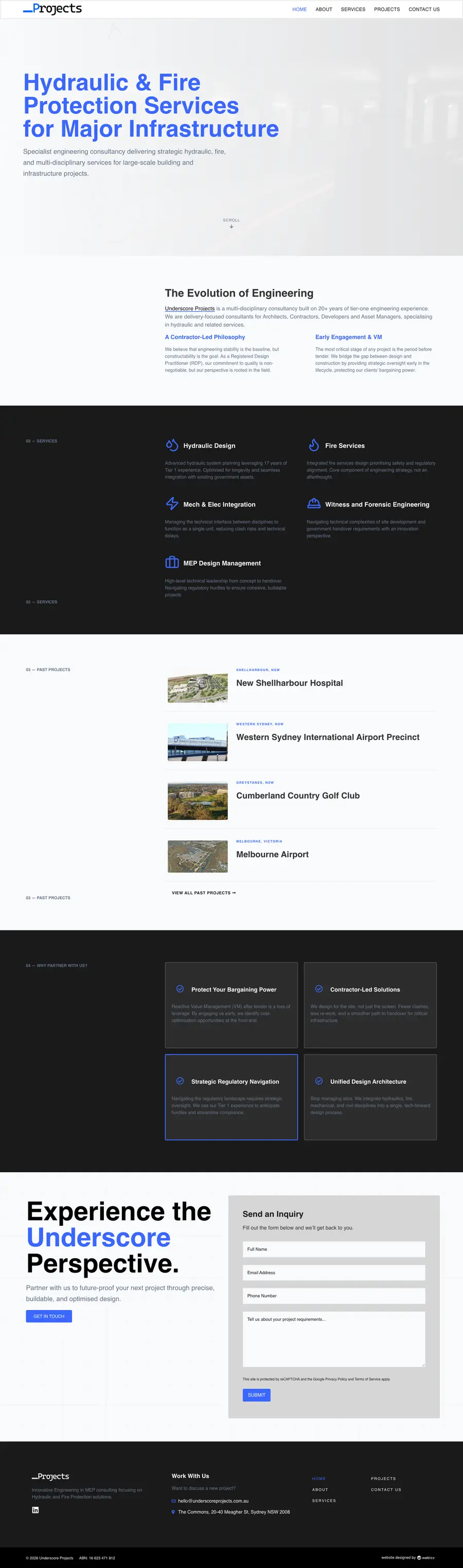
Task: Open HOME link in footer
Action: point(319,1478)
